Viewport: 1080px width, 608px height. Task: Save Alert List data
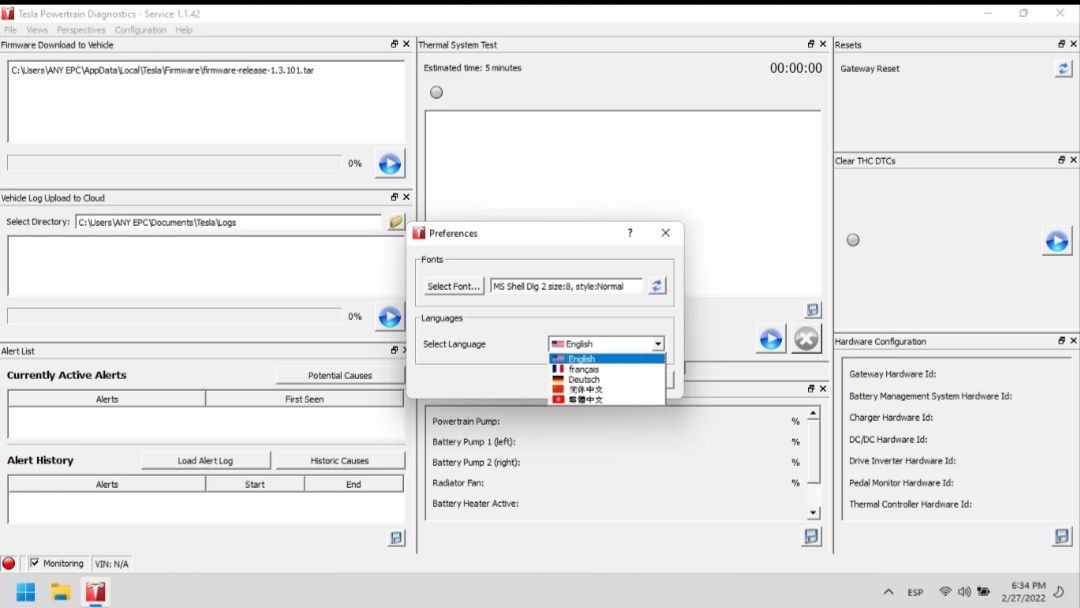(396, 538)
